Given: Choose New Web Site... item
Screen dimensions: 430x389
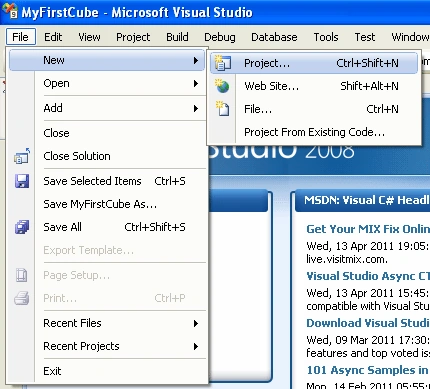Looking at the screenshot, I should tap(314, 86).
